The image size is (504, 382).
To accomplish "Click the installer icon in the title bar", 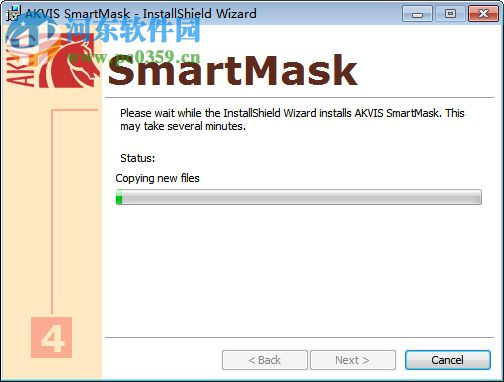I will click(x=14, y=13).
